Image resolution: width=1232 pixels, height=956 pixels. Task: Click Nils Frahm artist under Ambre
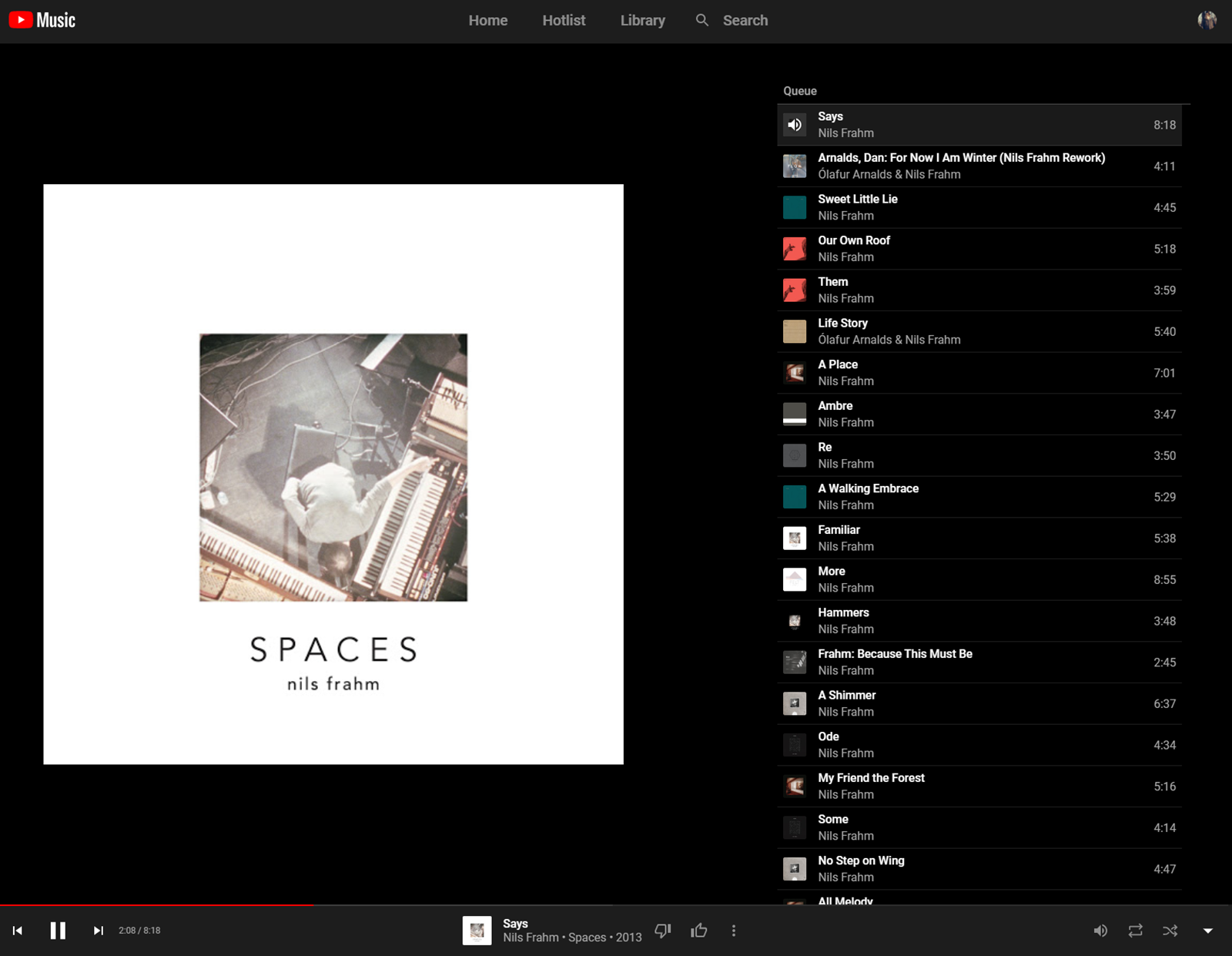pos(845,422)
